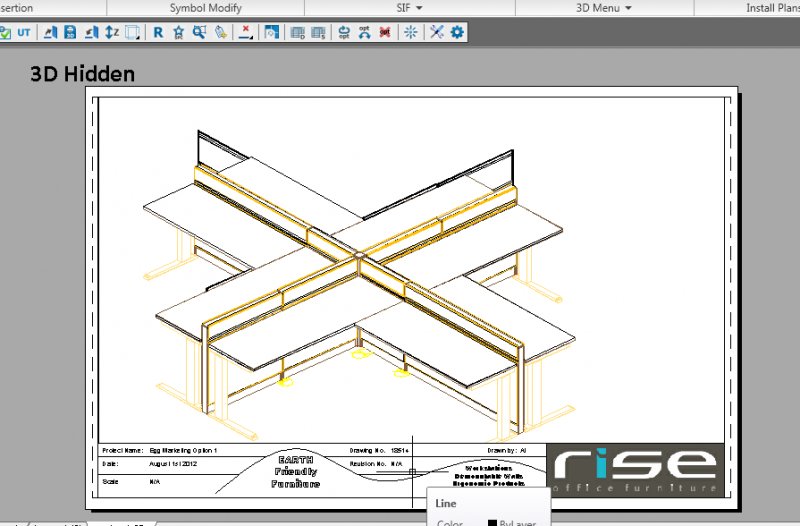Select the 'Drawn by:' text
The image size is (800, 526).
(x=502, y=450)
